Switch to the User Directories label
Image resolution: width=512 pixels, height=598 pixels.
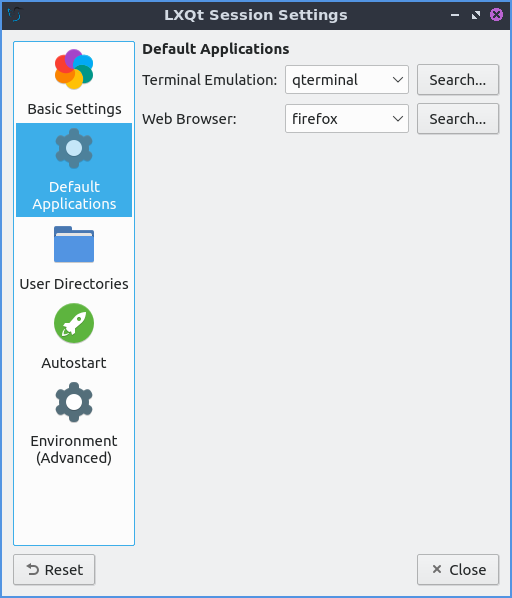[x=74, y=284]
